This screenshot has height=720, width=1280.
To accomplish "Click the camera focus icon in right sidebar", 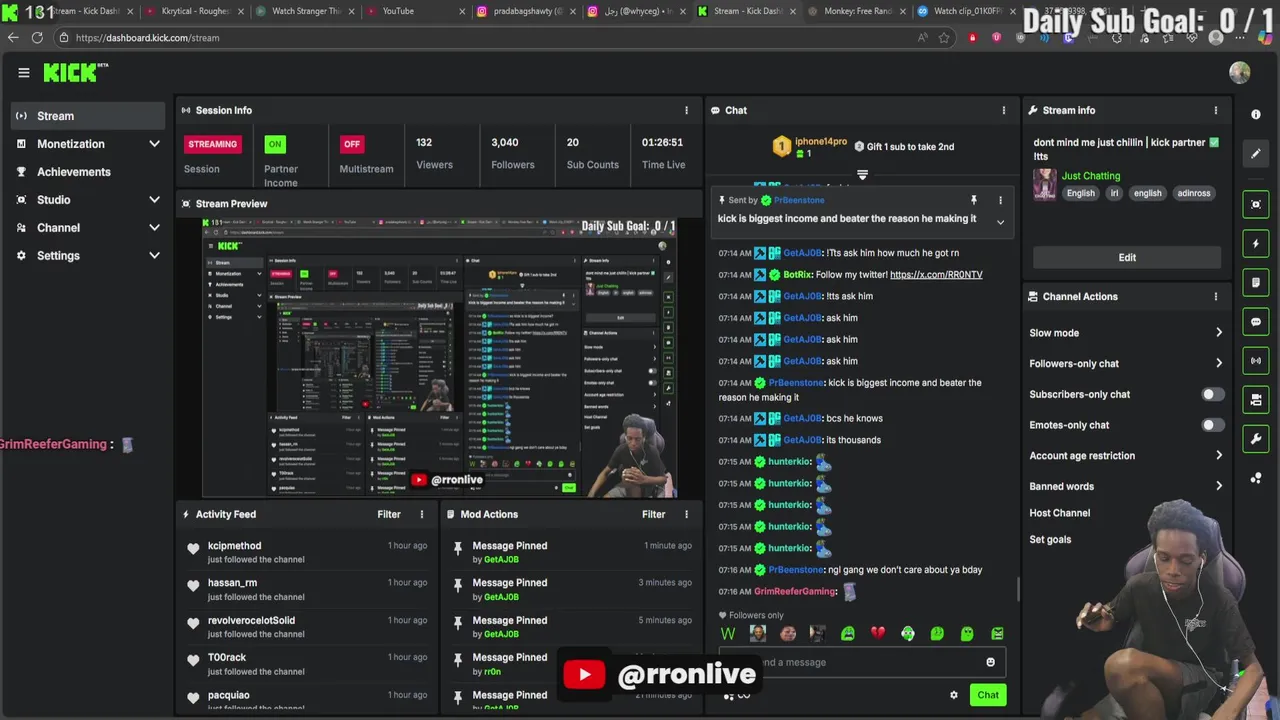I will [1256, 204].
